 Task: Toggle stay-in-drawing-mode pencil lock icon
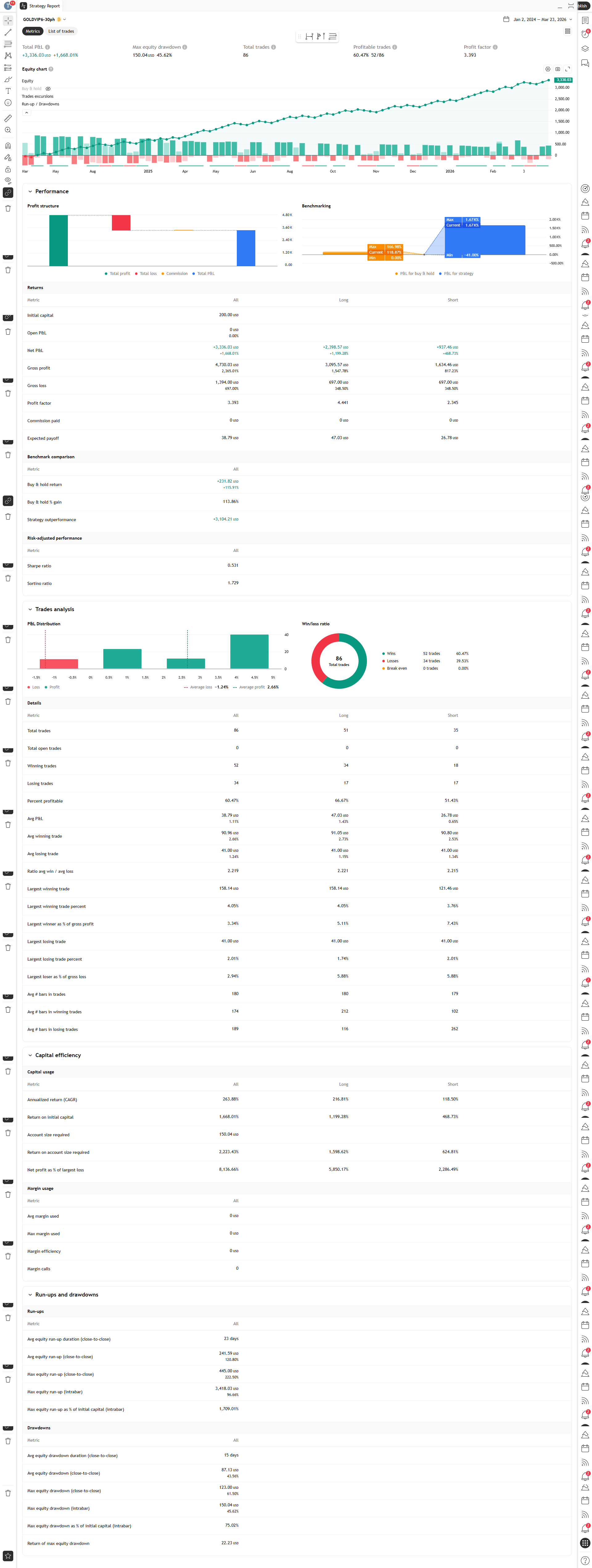[x=8, y=157]
